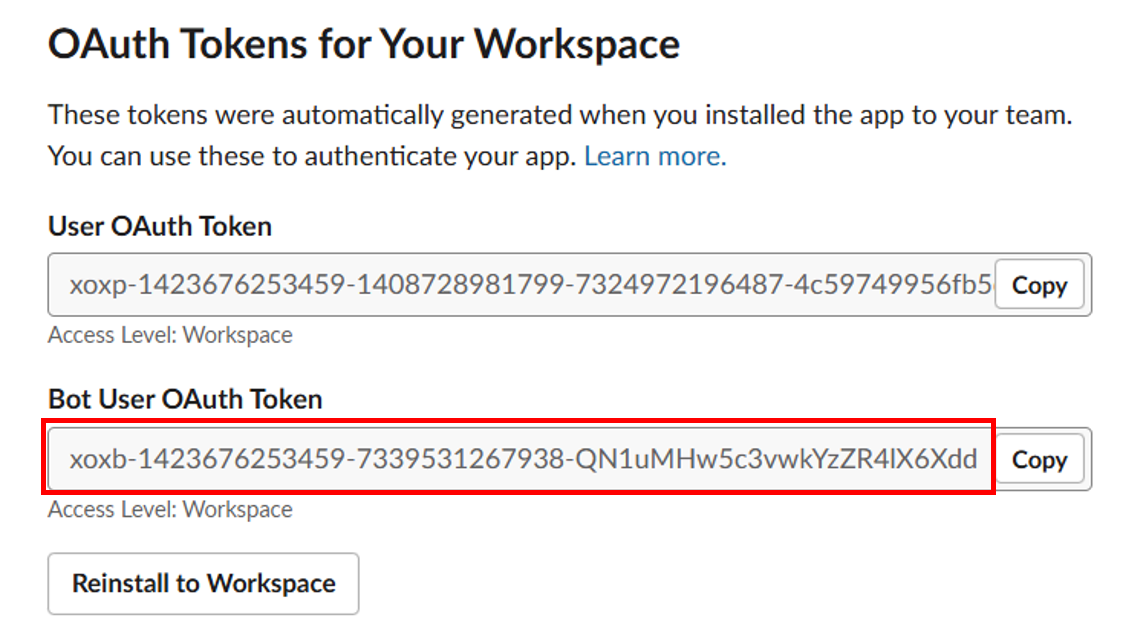The height and width of the screenshot is (632, 1146).
Task: Copy the User OAuth Token
Action: click(1039, 285)
